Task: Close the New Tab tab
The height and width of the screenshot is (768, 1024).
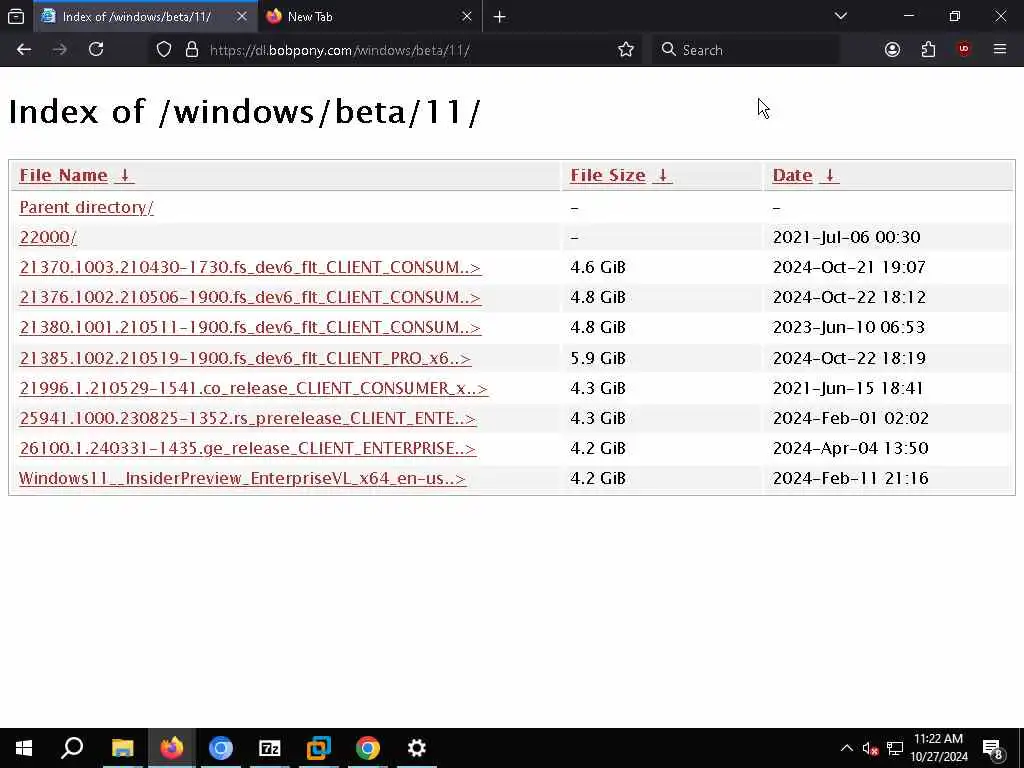Action: 466,16
